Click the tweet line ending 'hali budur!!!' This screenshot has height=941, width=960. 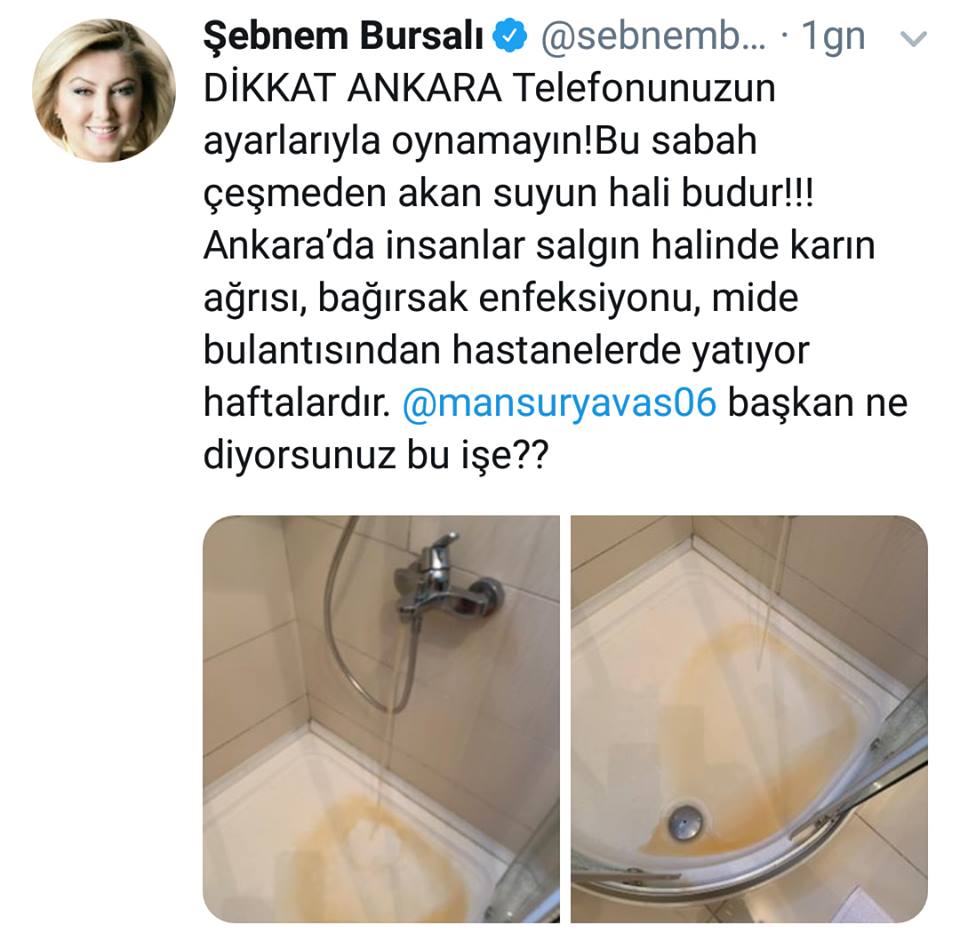pyautogui.click(x=509, y=193)
